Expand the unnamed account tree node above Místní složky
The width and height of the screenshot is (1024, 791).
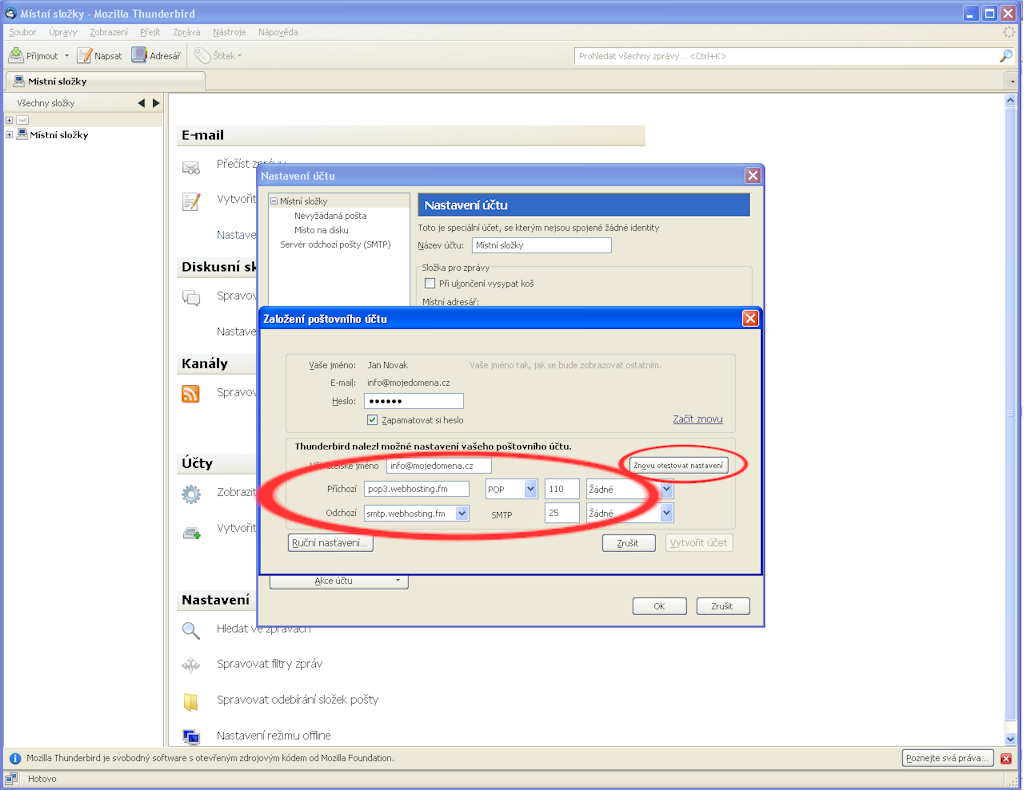(x=9, y=120)
